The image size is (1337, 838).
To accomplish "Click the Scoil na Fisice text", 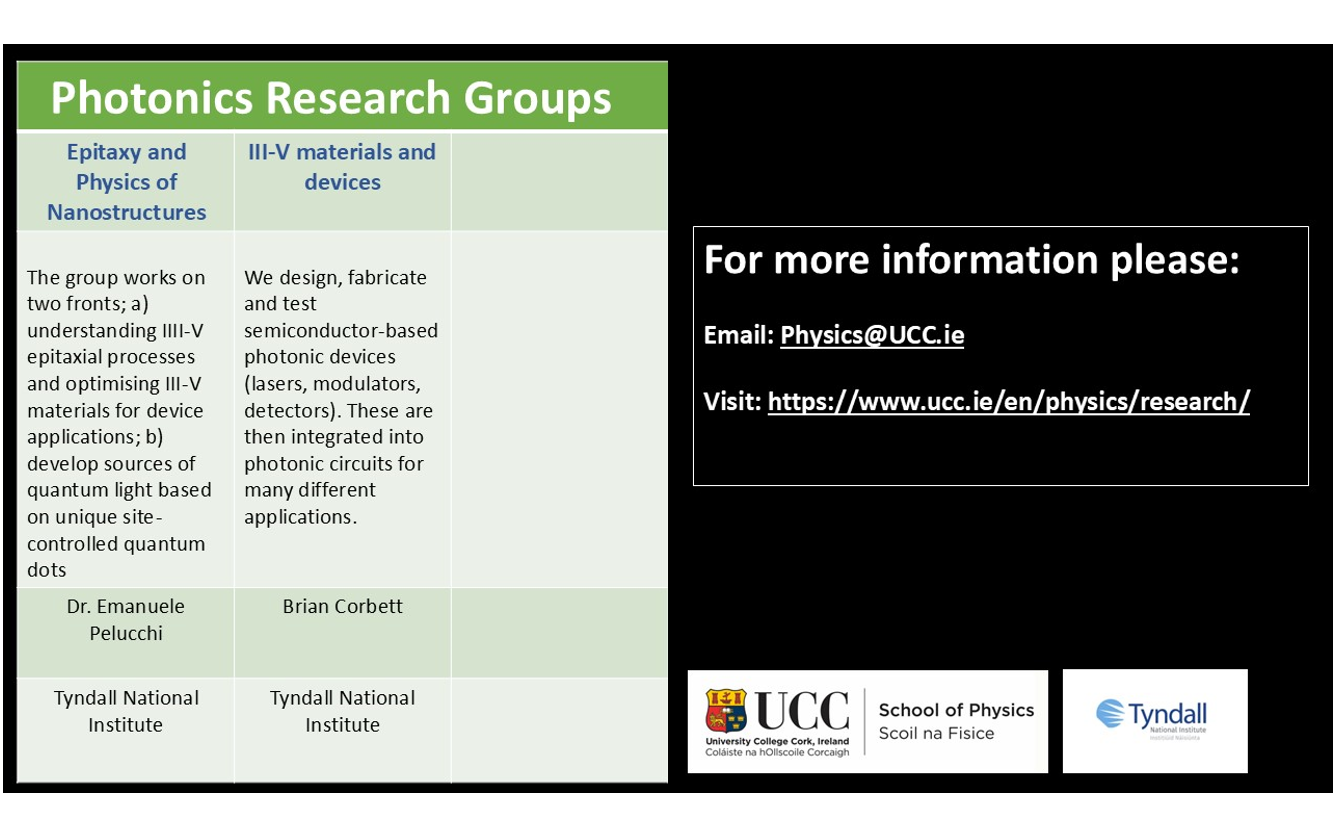I will [x=936, y=734].
